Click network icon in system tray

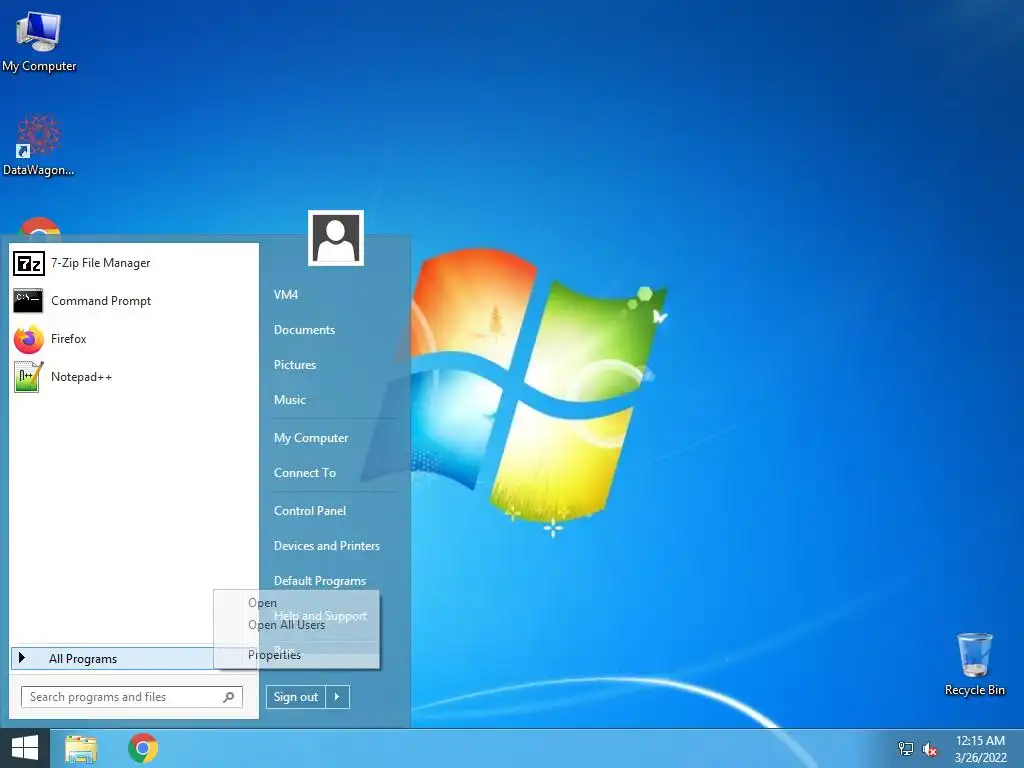pos(905,749)
